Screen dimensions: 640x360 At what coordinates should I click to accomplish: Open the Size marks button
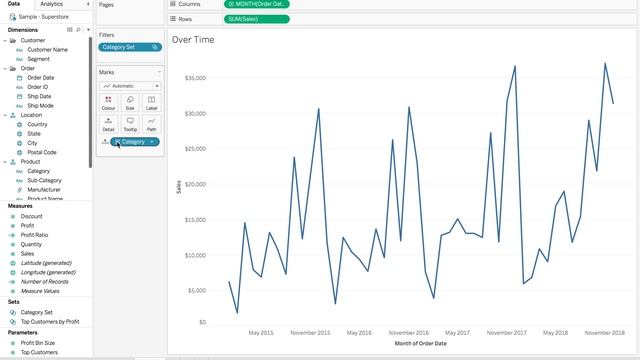click(x=130, y=103)
